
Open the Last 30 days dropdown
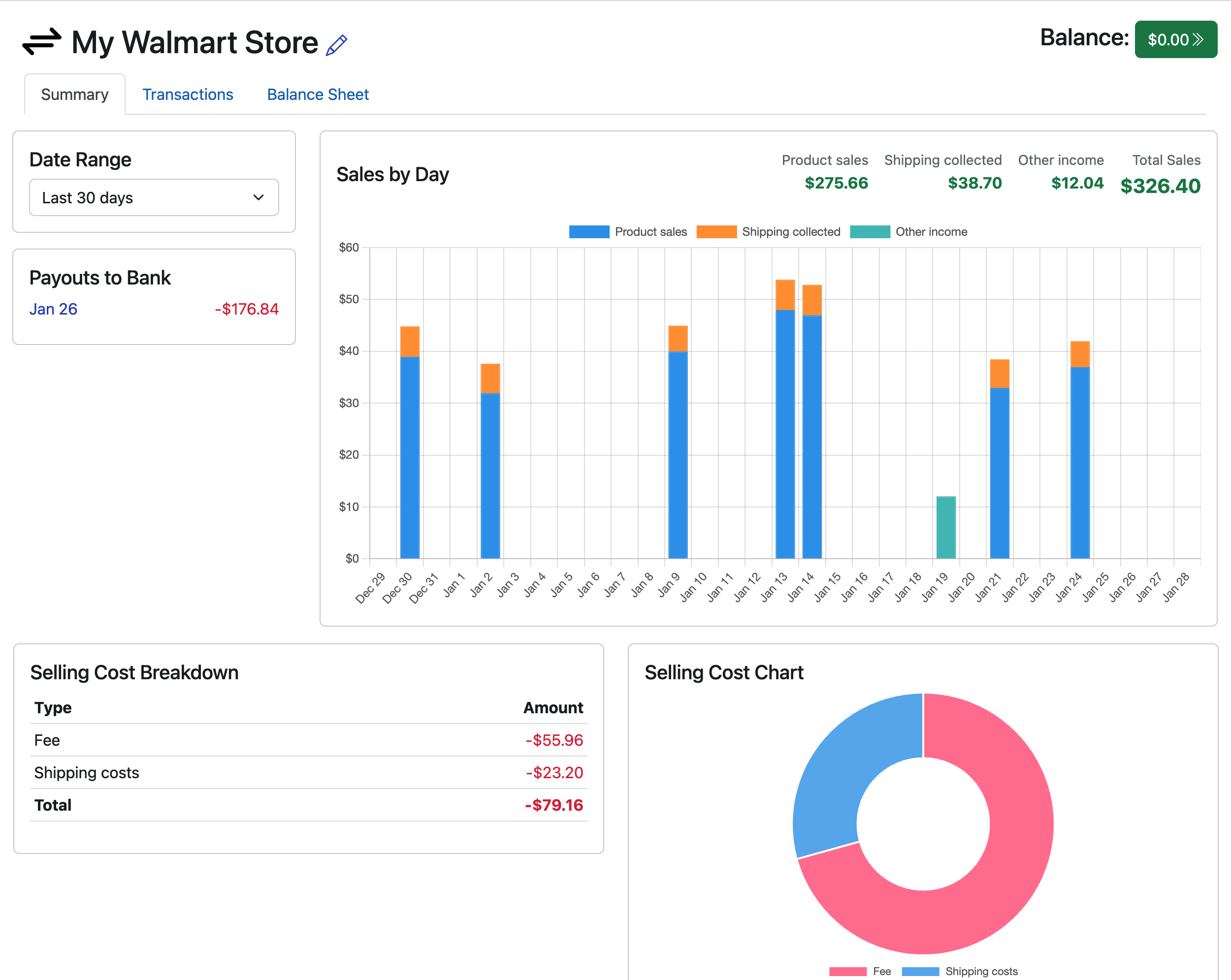pos(153,197)
